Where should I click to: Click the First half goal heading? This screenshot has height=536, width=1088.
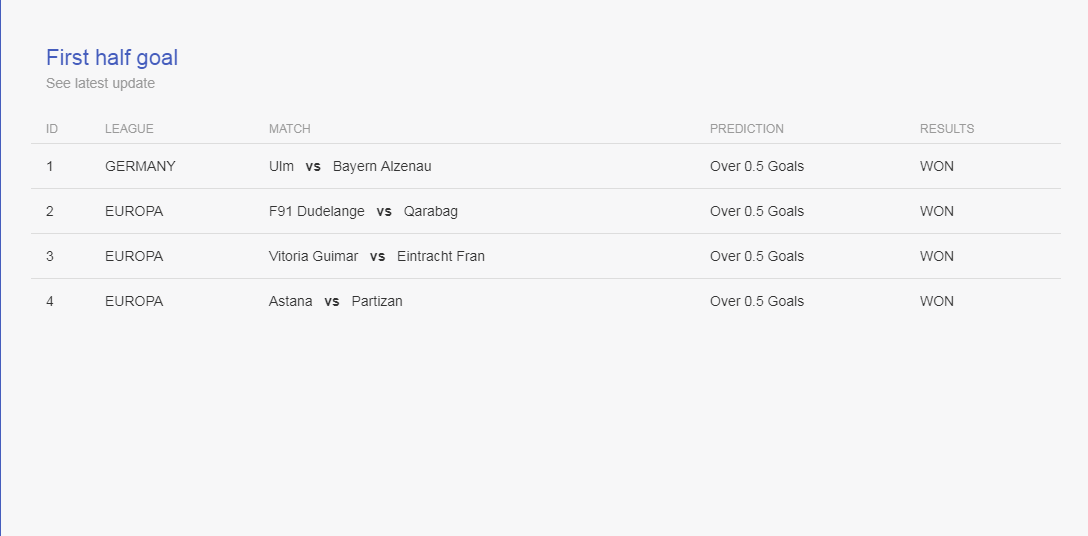pos(112,58)
